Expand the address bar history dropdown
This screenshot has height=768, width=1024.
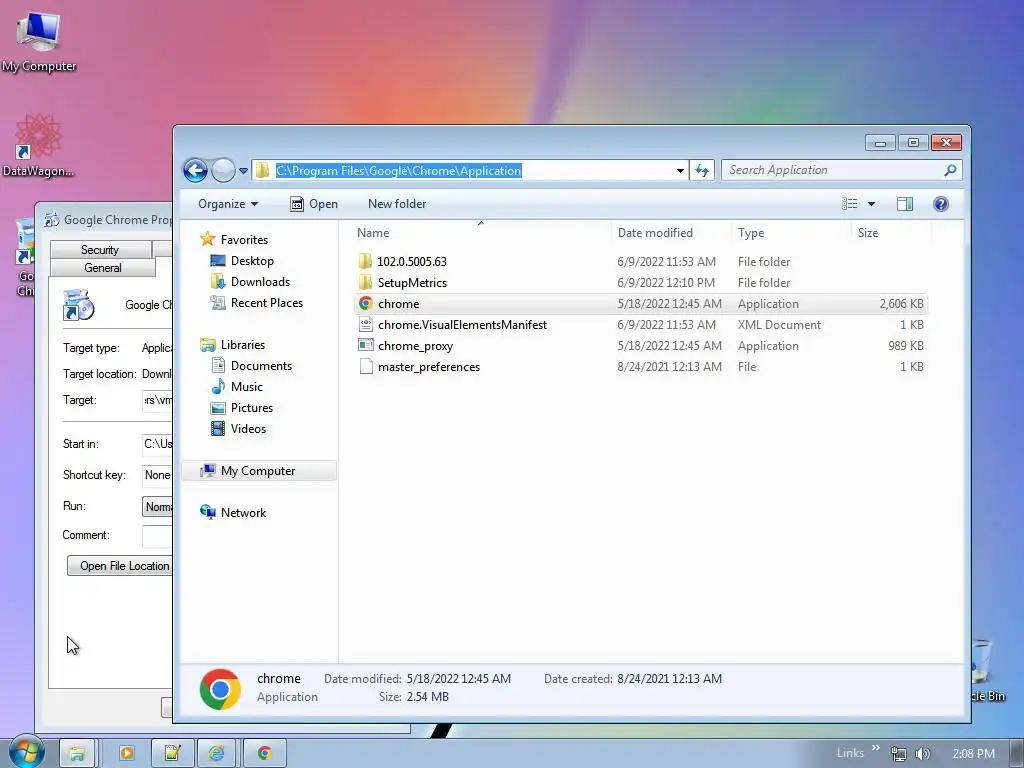click(680, 170)
